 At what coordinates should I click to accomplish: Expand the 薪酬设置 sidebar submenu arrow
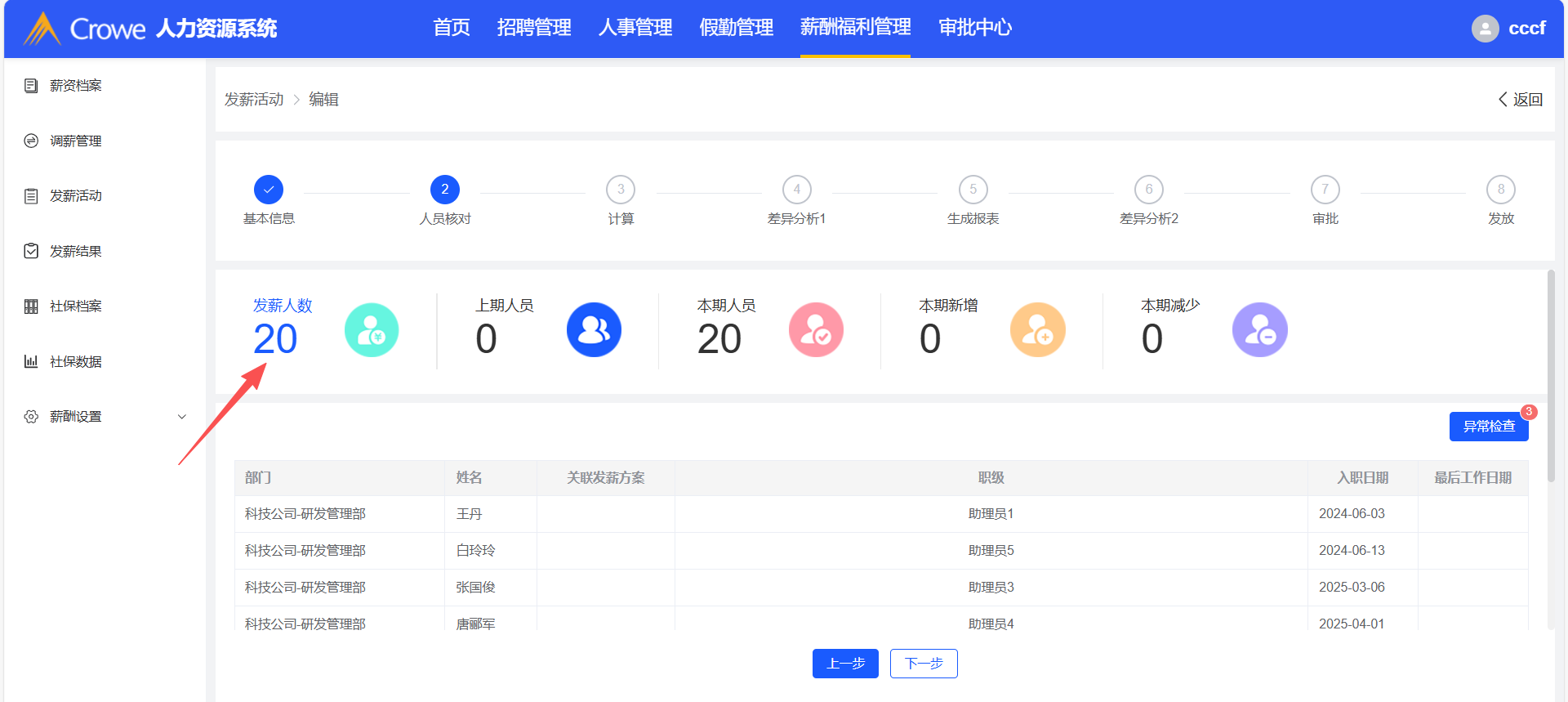182,417
